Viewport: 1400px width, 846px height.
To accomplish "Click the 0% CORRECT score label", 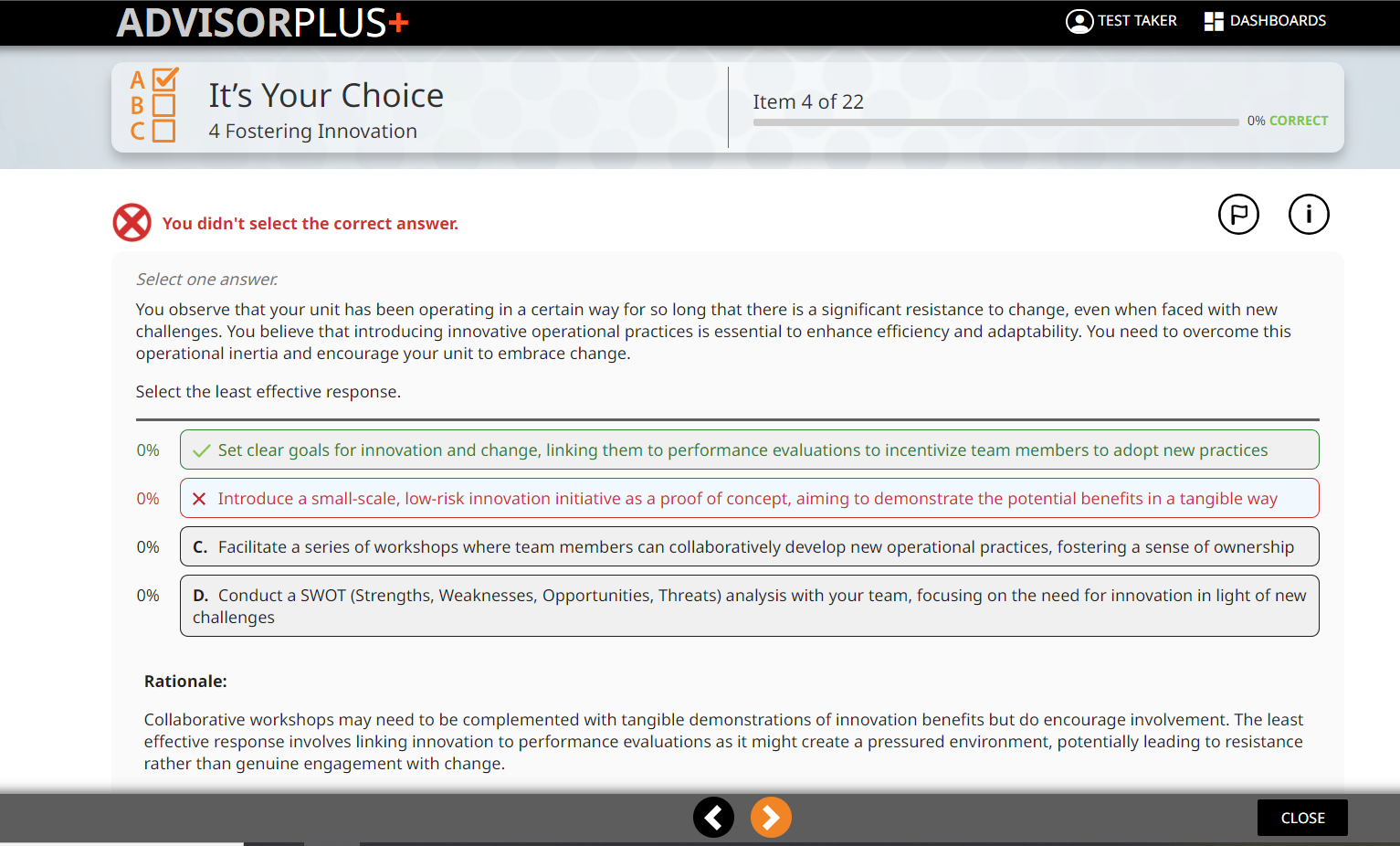I will 1288,121.
